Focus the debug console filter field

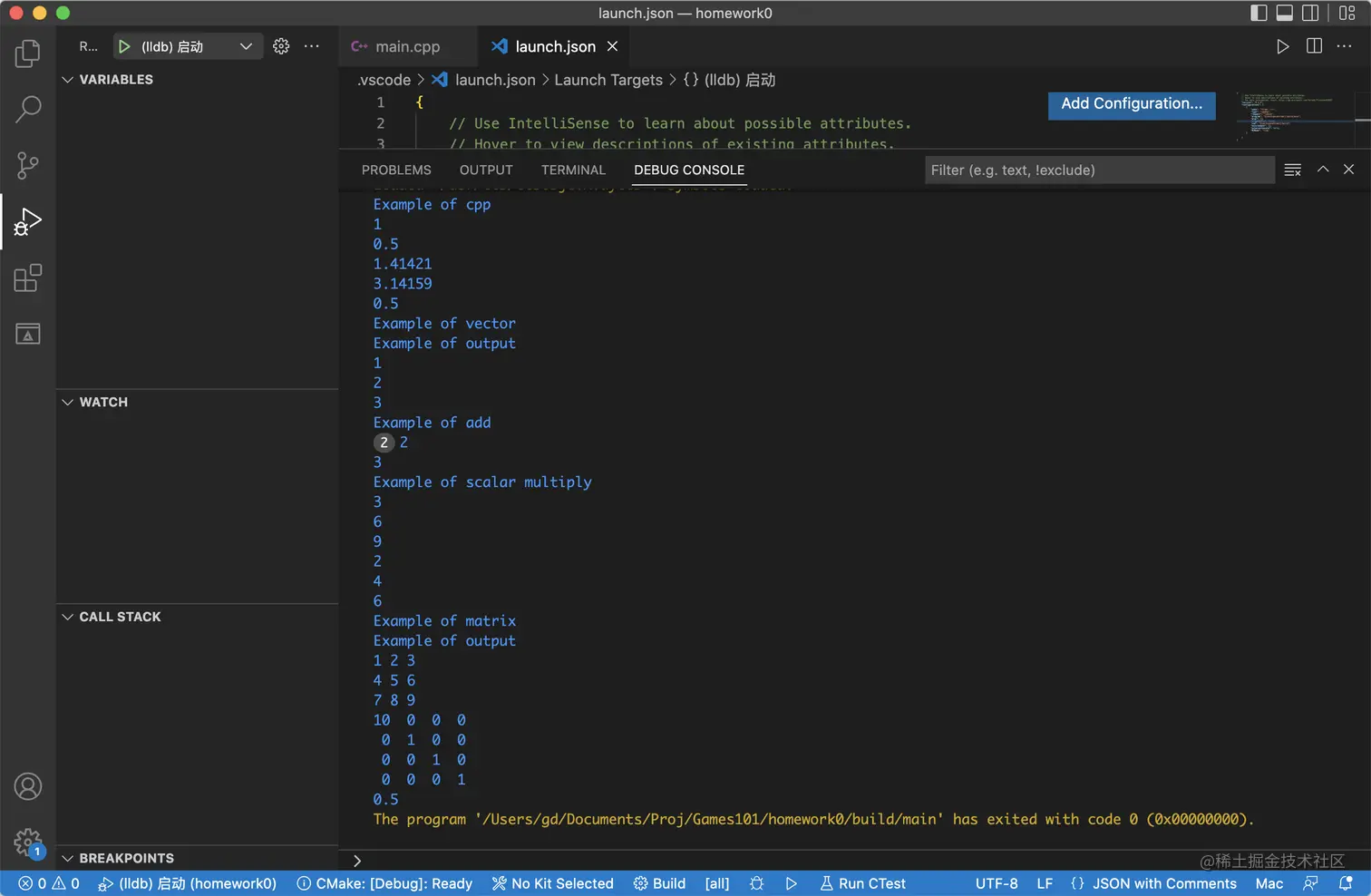(x=1097, y=170)
